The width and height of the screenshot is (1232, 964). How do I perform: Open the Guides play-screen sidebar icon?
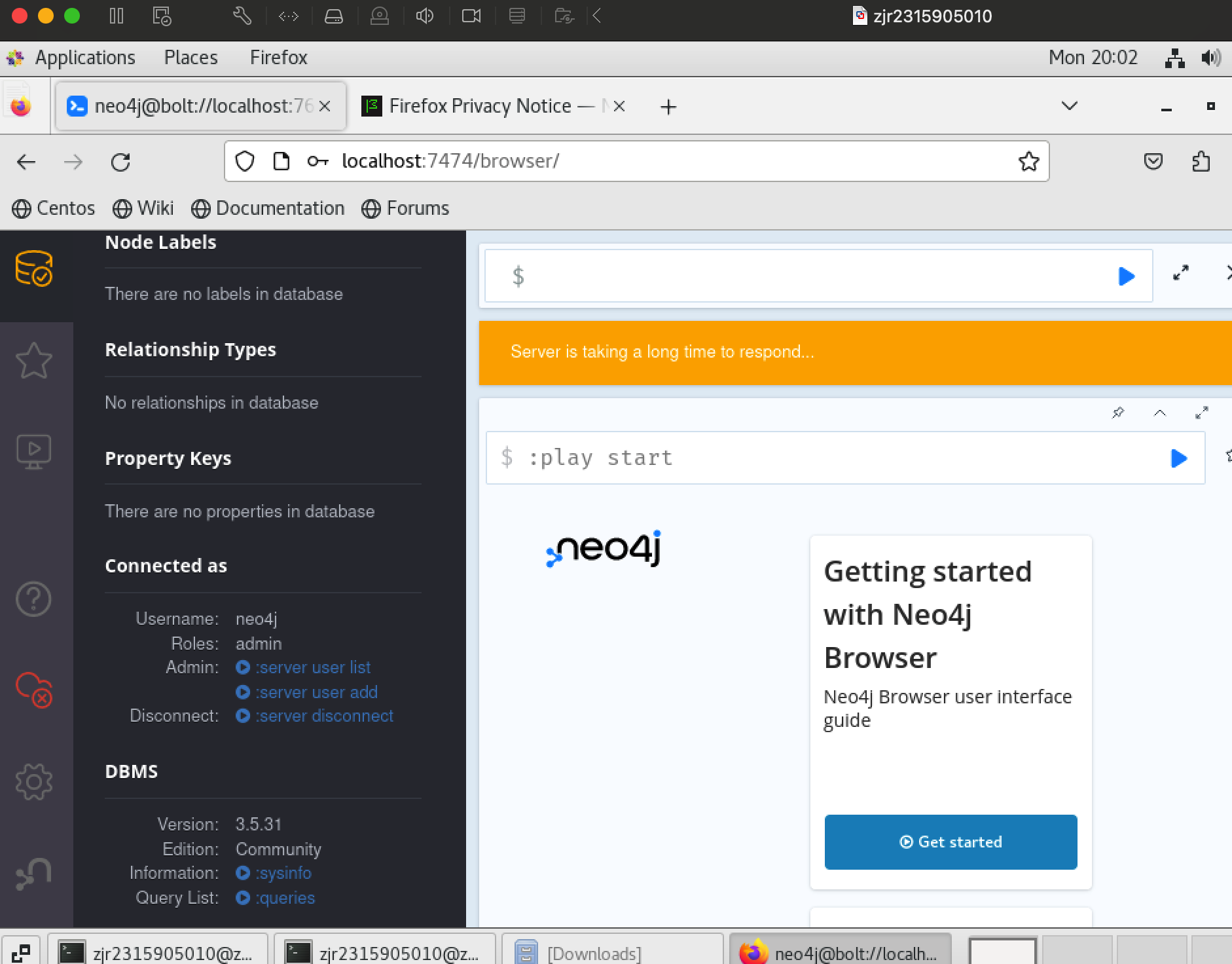[34, 452]
